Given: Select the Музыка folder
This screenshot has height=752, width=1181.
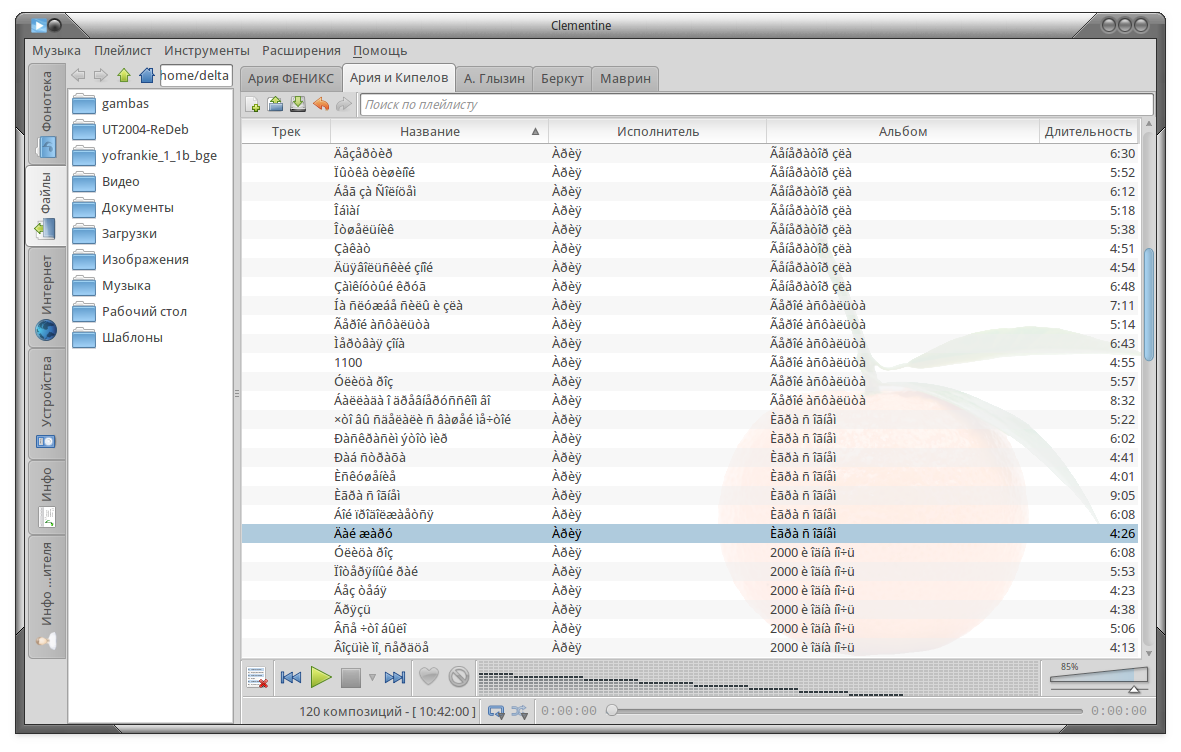Looking at the screenshot, I should coord(151,286).
